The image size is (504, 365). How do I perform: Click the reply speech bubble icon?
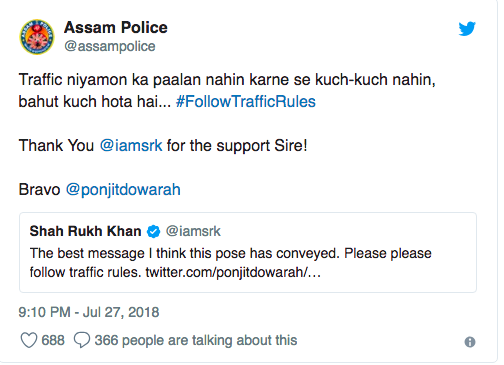[82, 340]
